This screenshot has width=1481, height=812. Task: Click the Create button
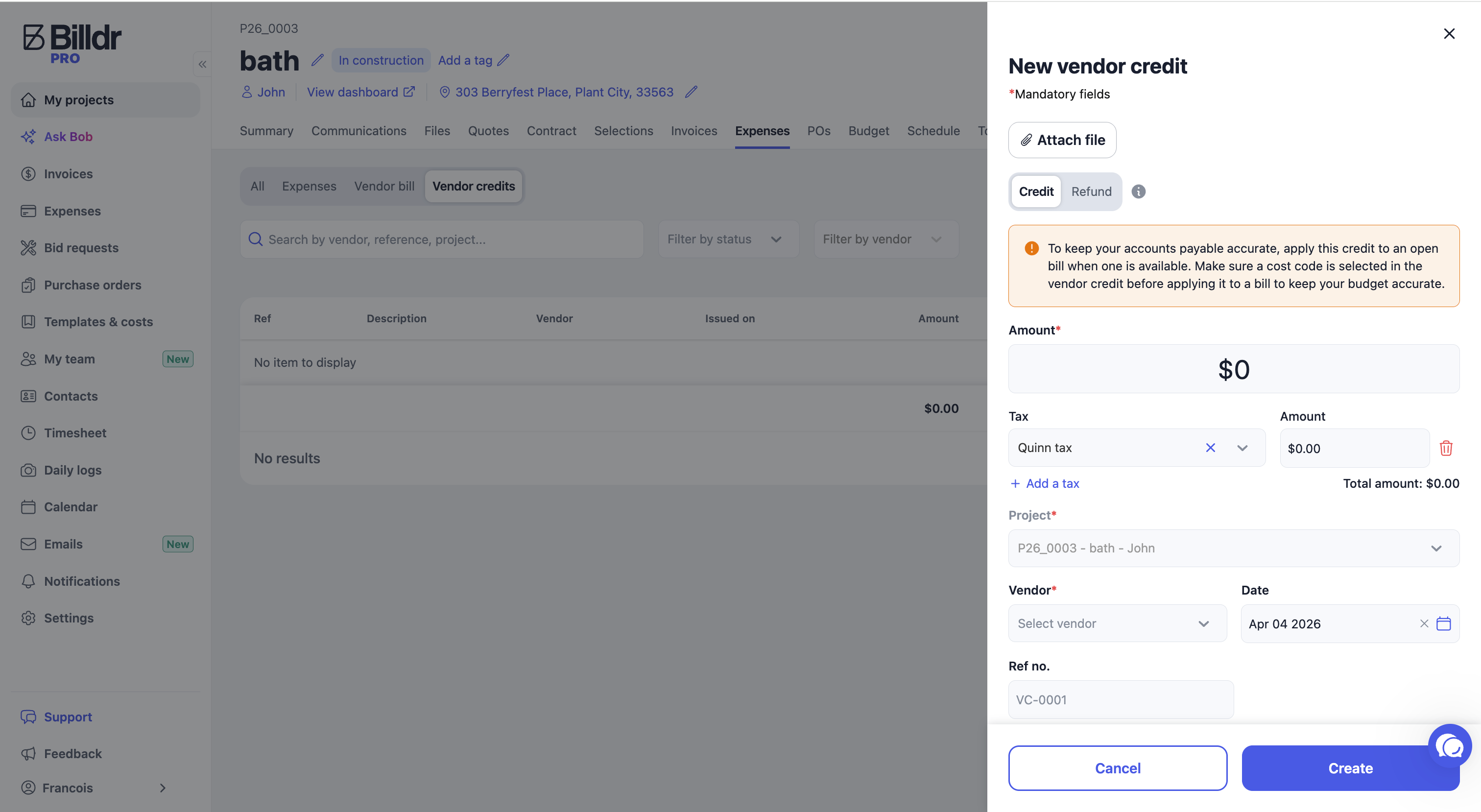pos(1350,768)
